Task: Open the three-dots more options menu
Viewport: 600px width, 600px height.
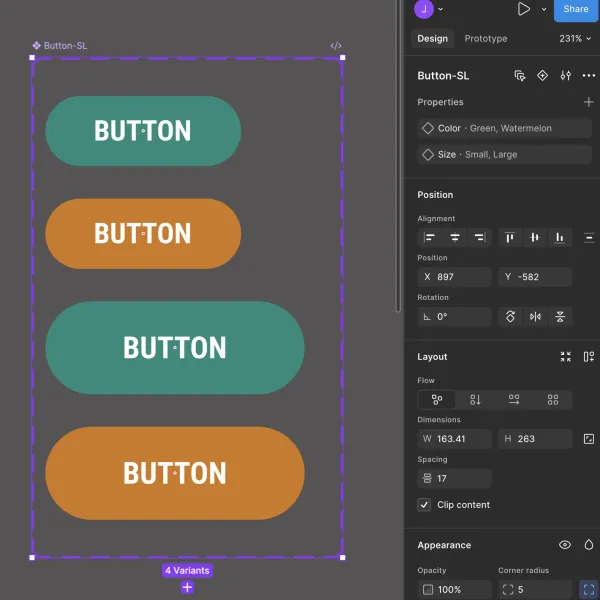Action: tap(589, 76)
